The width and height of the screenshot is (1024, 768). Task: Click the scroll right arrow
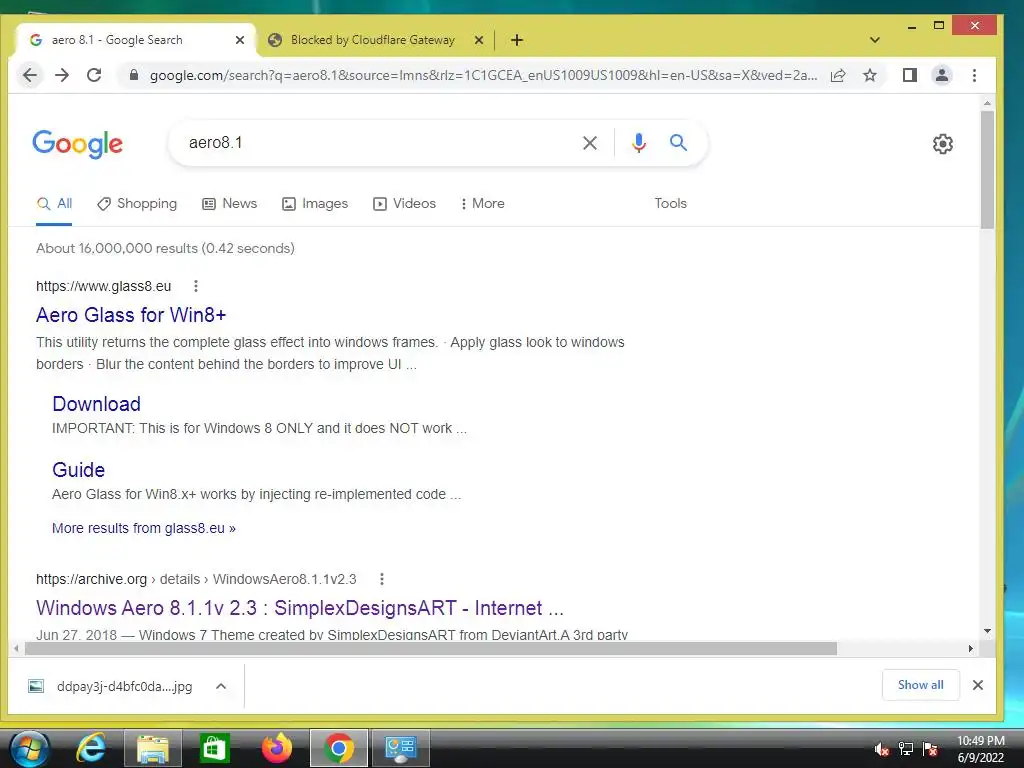point(970,648)
